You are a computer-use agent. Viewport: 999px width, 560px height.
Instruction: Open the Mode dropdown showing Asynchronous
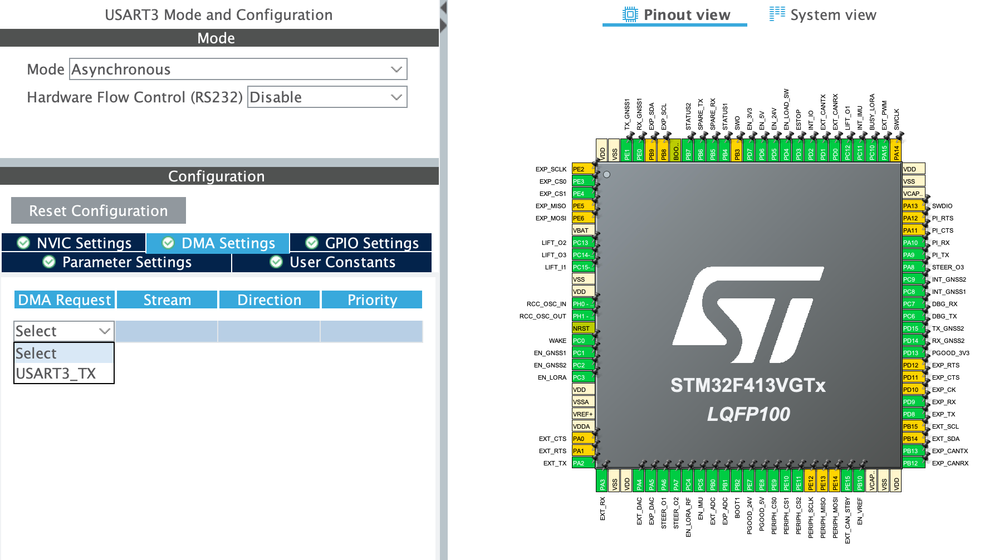coord(238,69)
